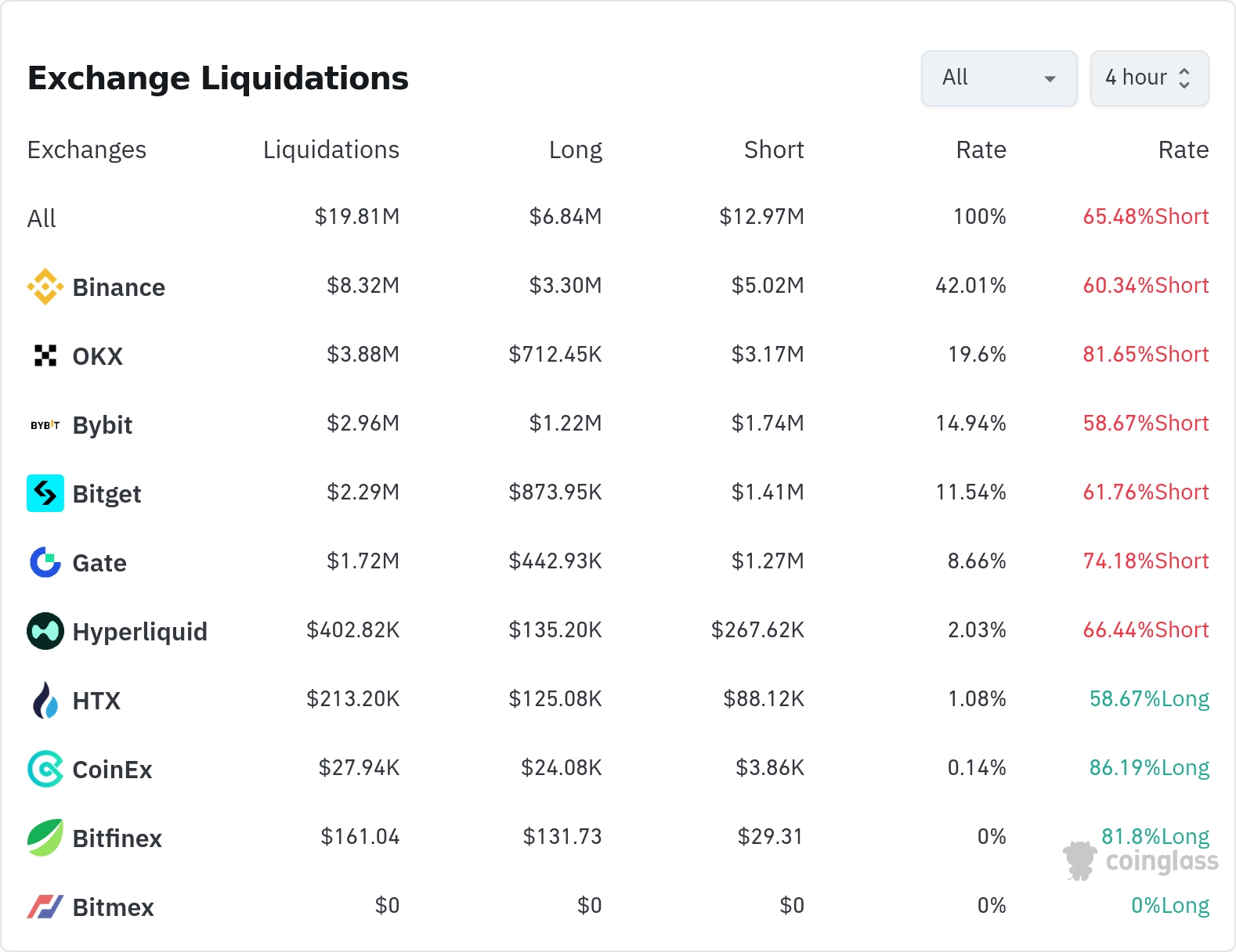Click the Gate logo icon
This screenshot has height=952, width=1236.
pos(45,562)
